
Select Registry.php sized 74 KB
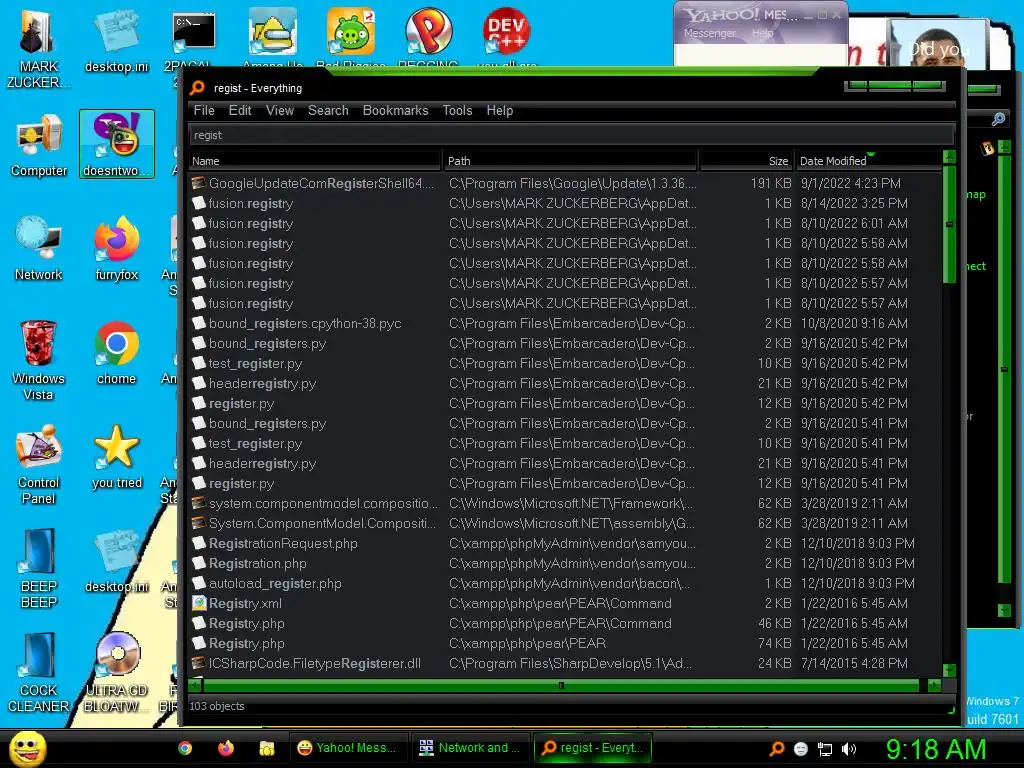click(566, 643)
